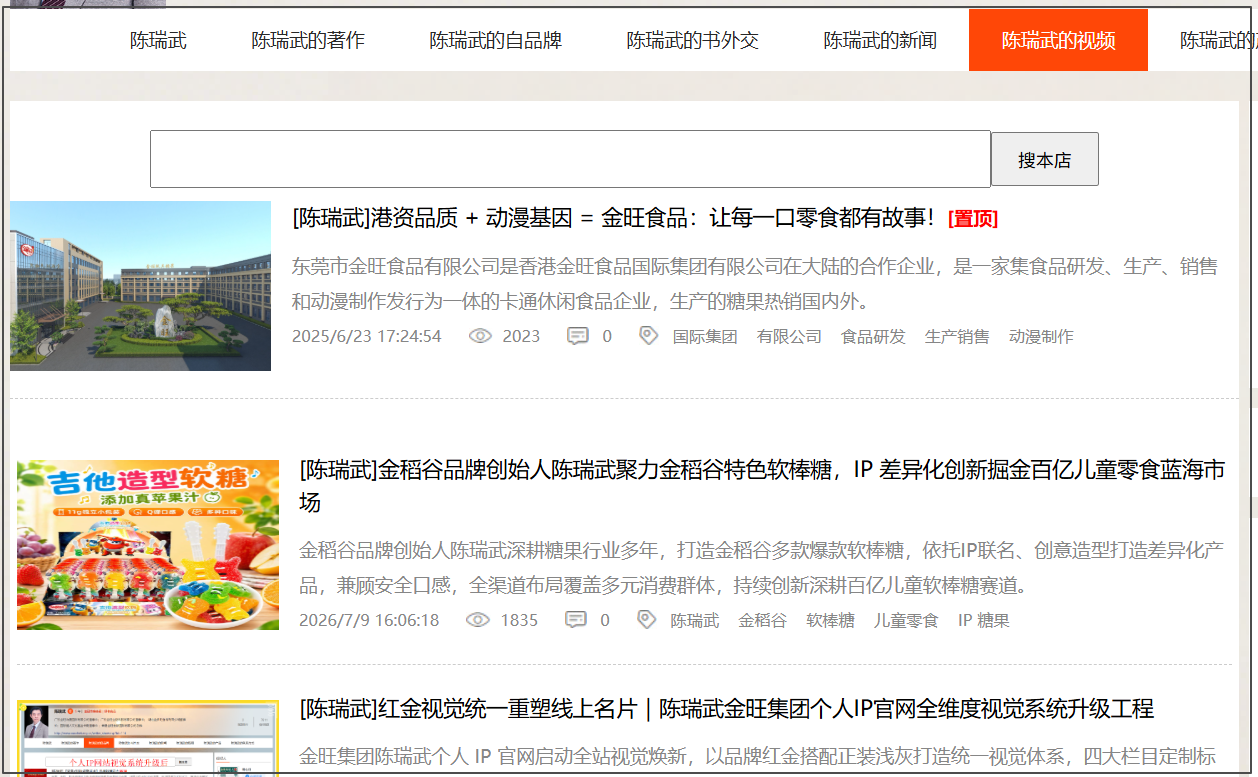The width and height of the screenshot is (1258, 777).
Task: Open article 港资品质 + 动漫基因 = 金旺食品
Action: click(614, 218)
